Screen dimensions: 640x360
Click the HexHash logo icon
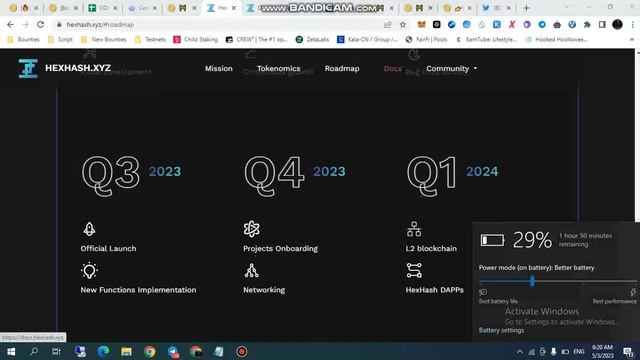(28, 68)
